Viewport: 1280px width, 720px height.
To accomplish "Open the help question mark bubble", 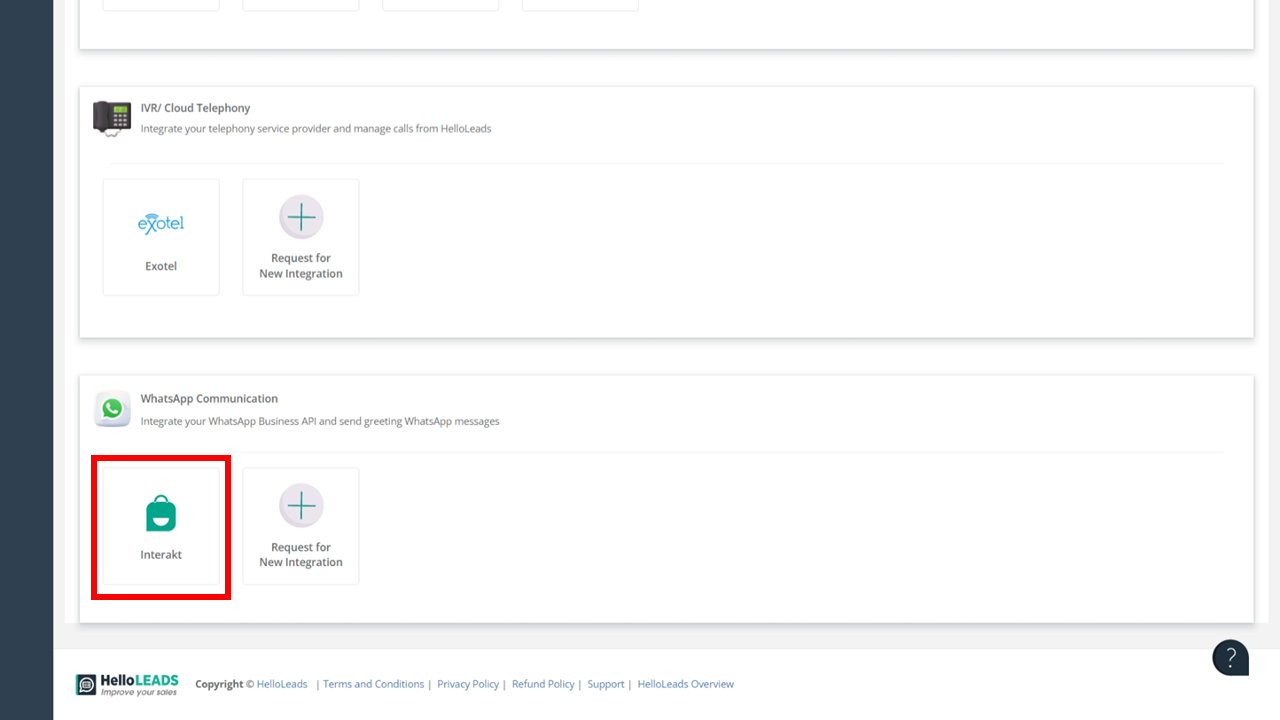I will [1231, 657].
